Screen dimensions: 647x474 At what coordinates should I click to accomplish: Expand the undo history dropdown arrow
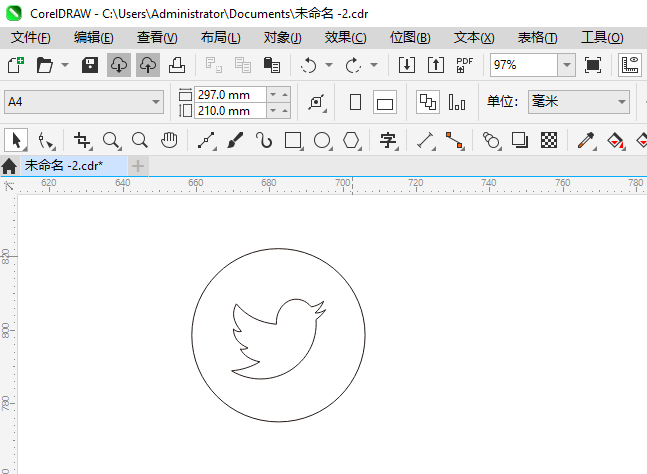tap(329, 65)
